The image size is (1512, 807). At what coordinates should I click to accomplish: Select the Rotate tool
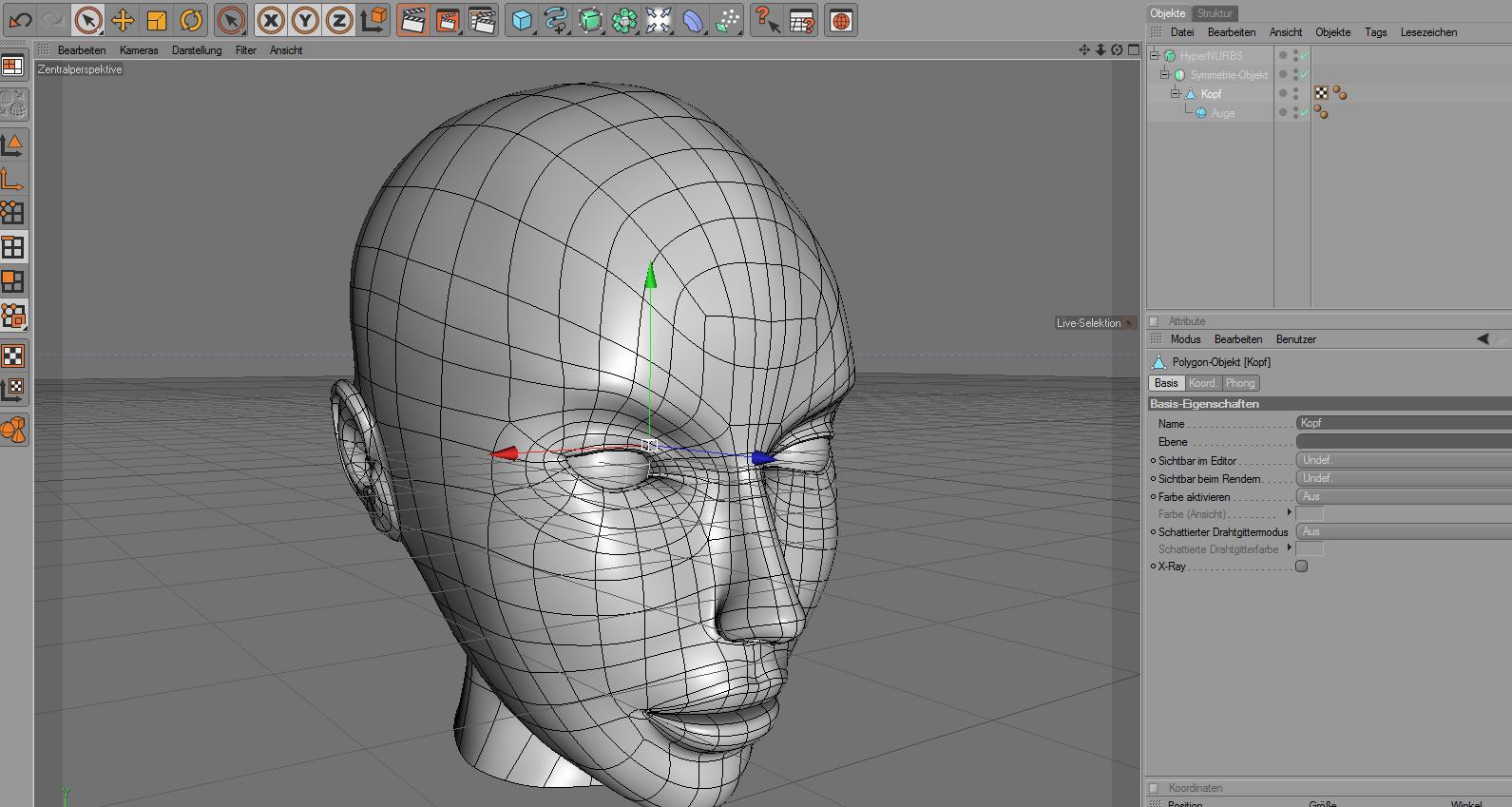pos(191,20)
